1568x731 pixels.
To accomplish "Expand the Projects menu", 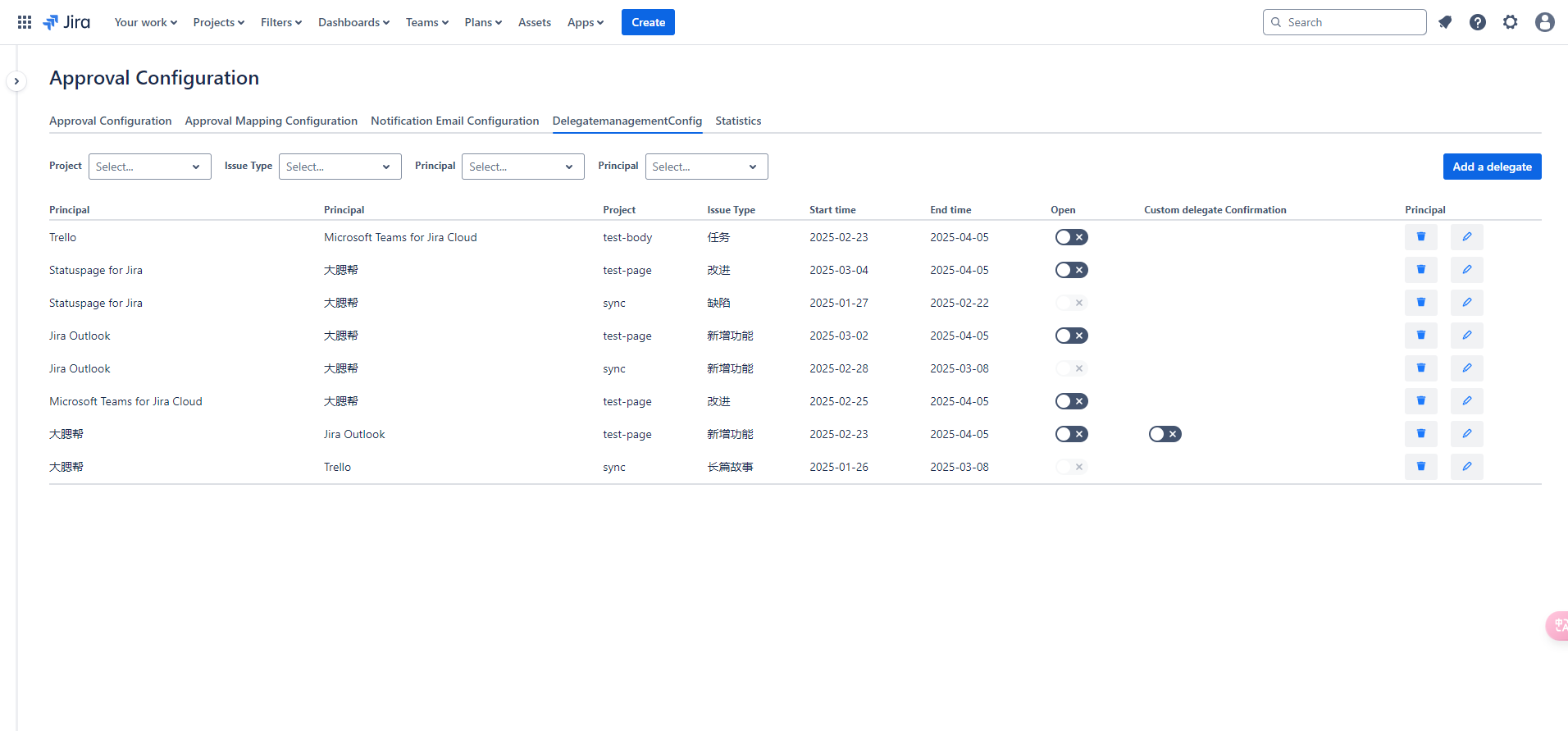I will pyautogui.click(x=219, y=22).
